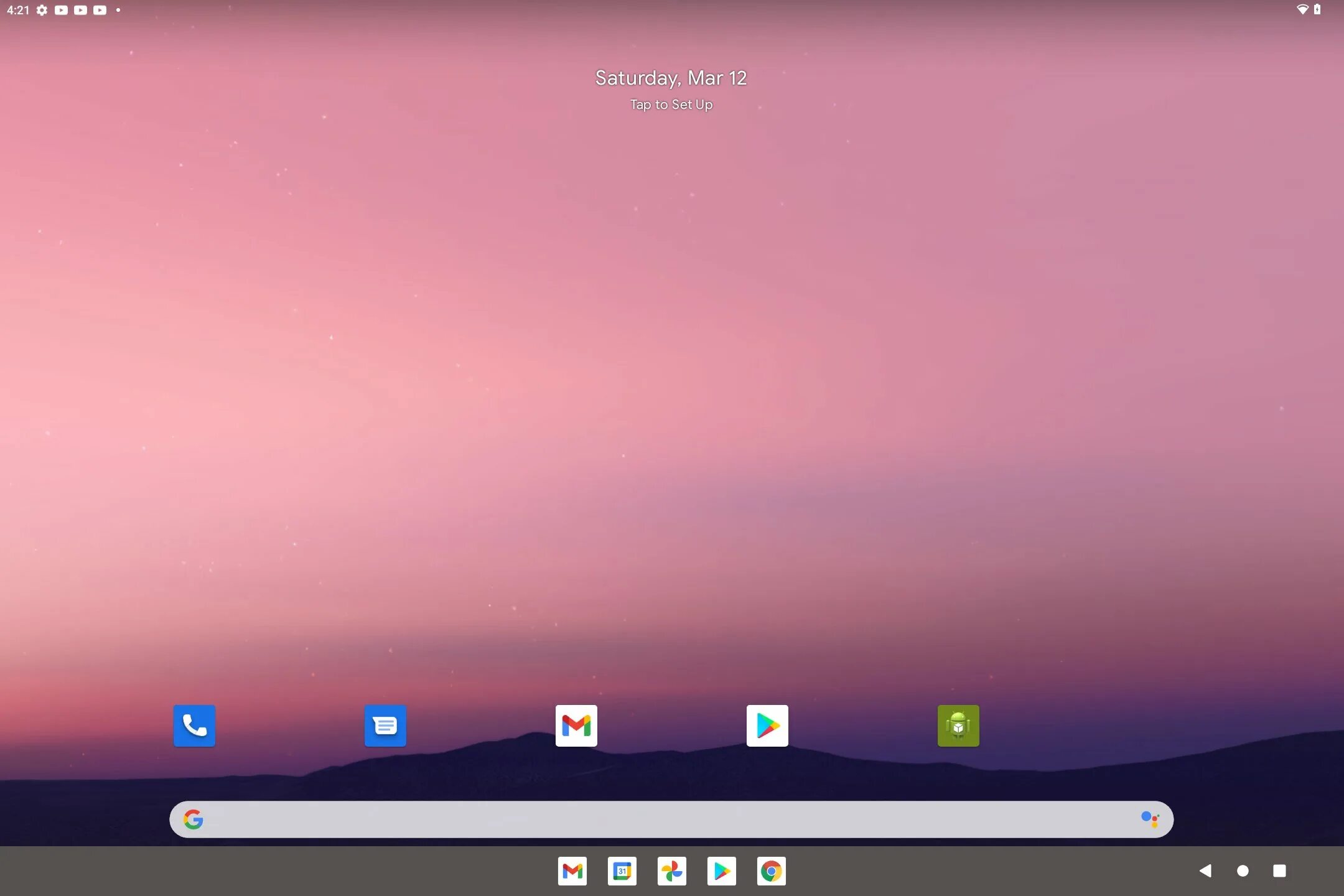Open Gmail from the home screen row

pyautogui.click(x=576, y=726)
